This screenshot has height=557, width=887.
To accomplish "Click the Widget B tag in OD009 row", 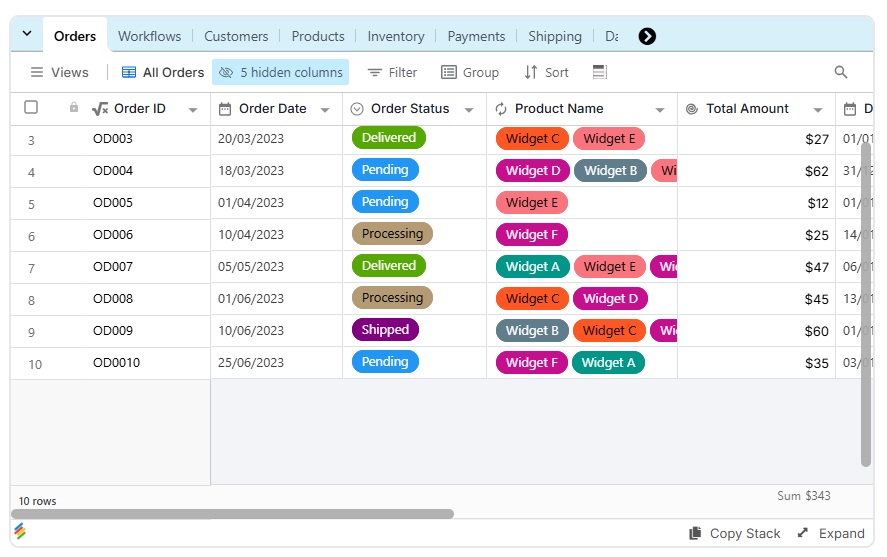I will click(532, 331).
